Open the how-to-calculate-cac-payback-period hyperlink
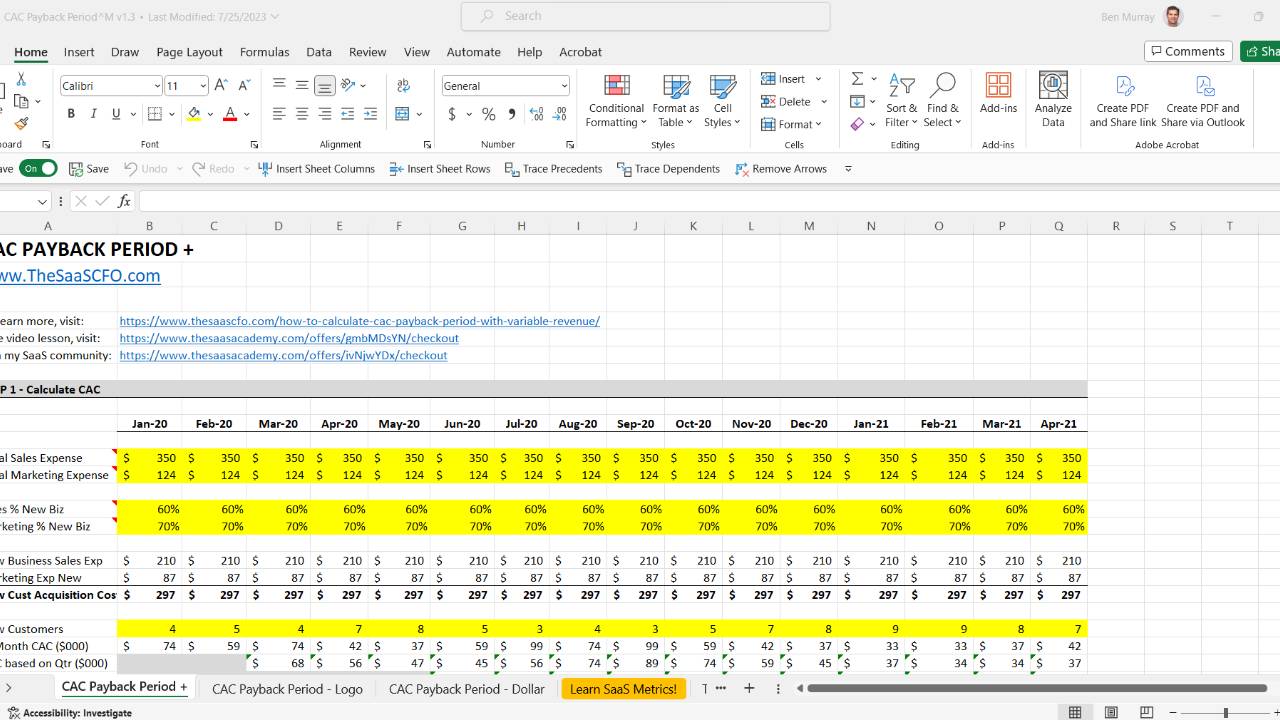The image size is (1280, 720). click(359, 321)
